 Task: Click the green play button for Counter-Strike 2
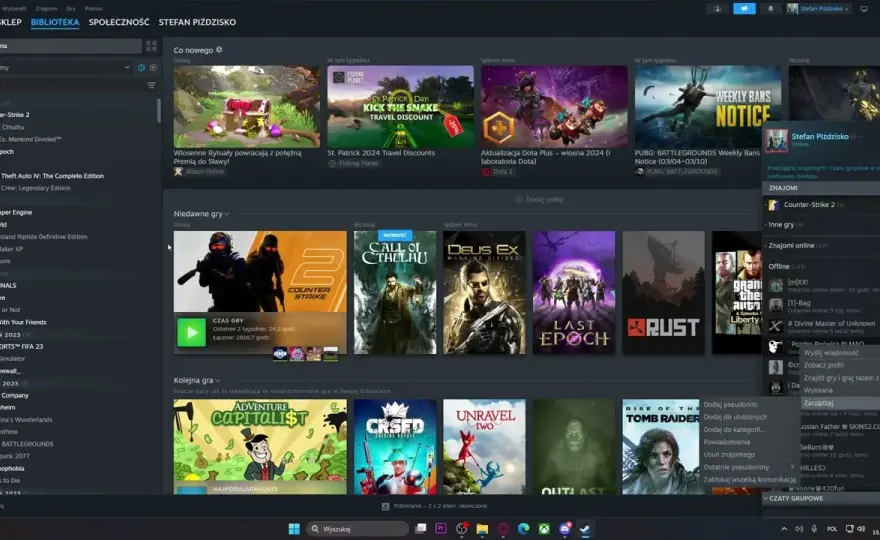click(191, 333)
